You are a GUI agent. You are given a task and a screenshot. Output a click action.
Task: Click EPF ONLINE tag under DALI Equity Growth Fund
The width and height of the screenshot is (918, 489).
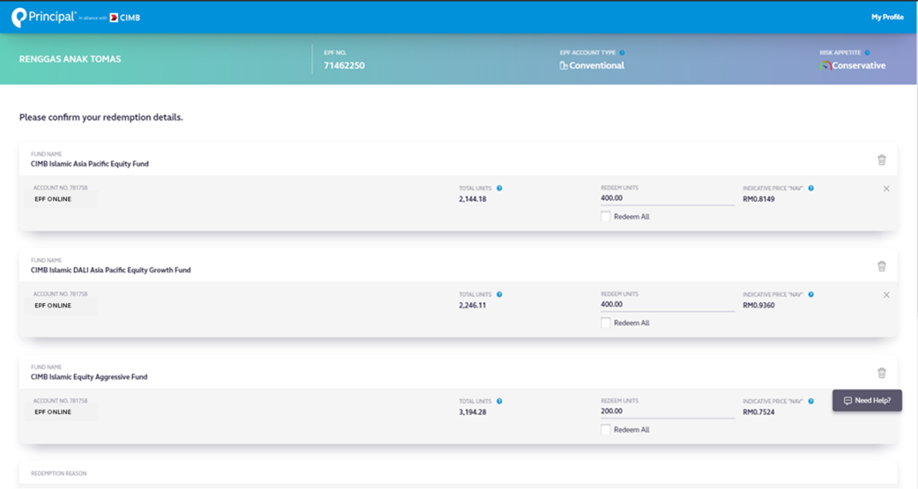(53, 306)
